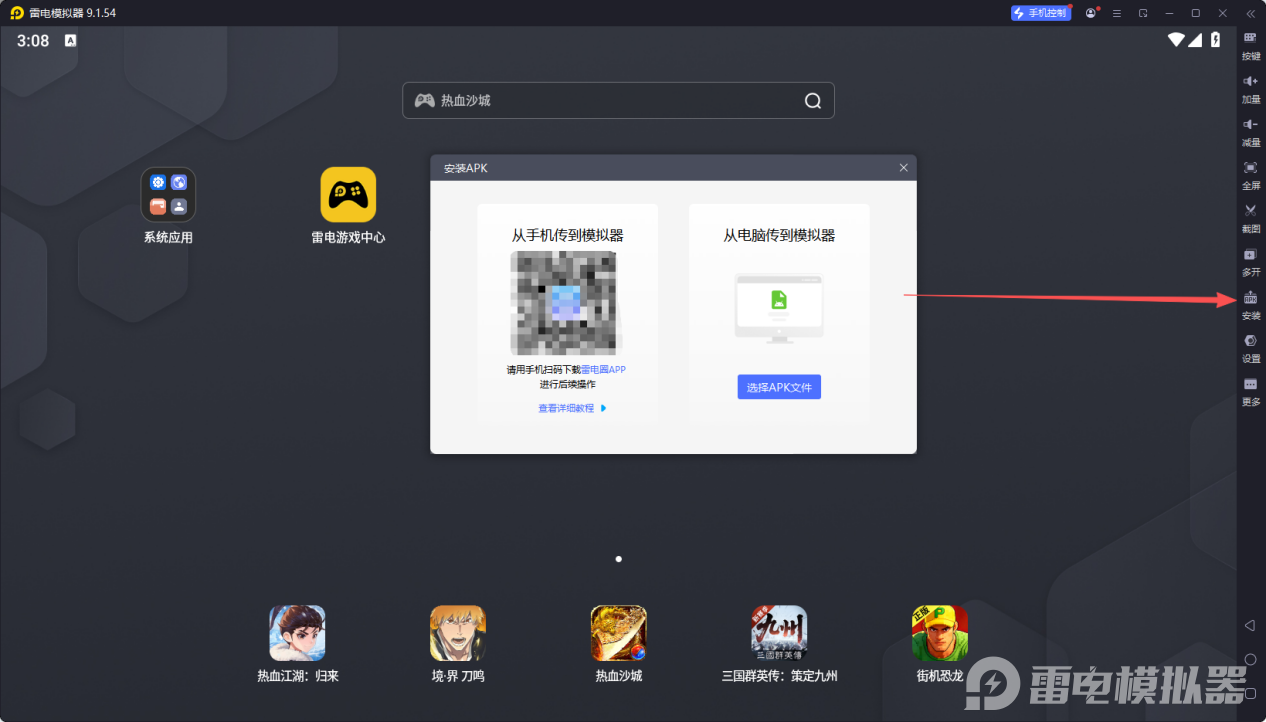1266x722 pixels.
Task: Click the 3:08 clock text
Action: 33,41
